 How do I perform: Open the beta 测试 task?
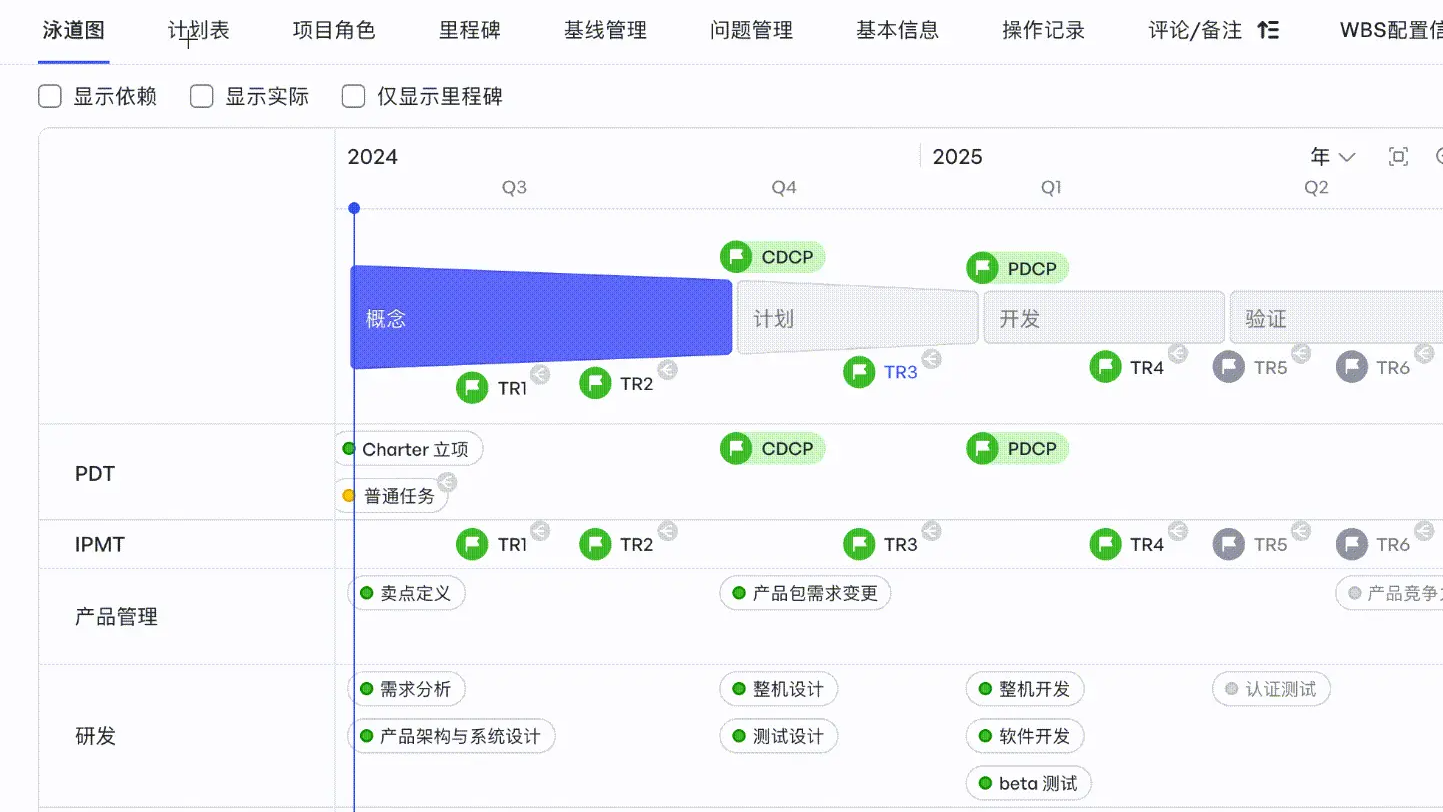point(1029,783)
